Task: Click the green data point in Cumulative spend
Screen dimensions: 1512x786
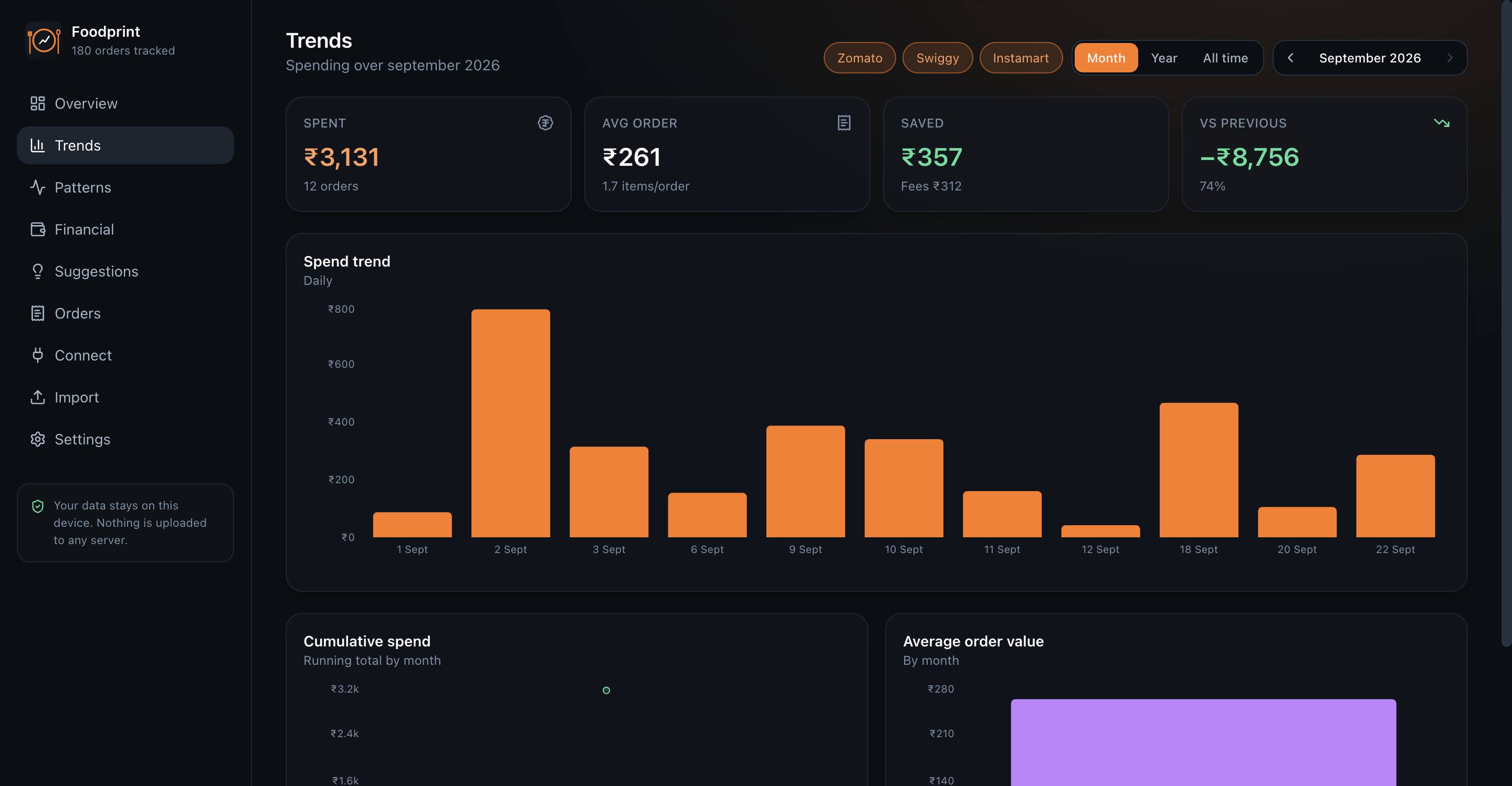Action: 606,691
